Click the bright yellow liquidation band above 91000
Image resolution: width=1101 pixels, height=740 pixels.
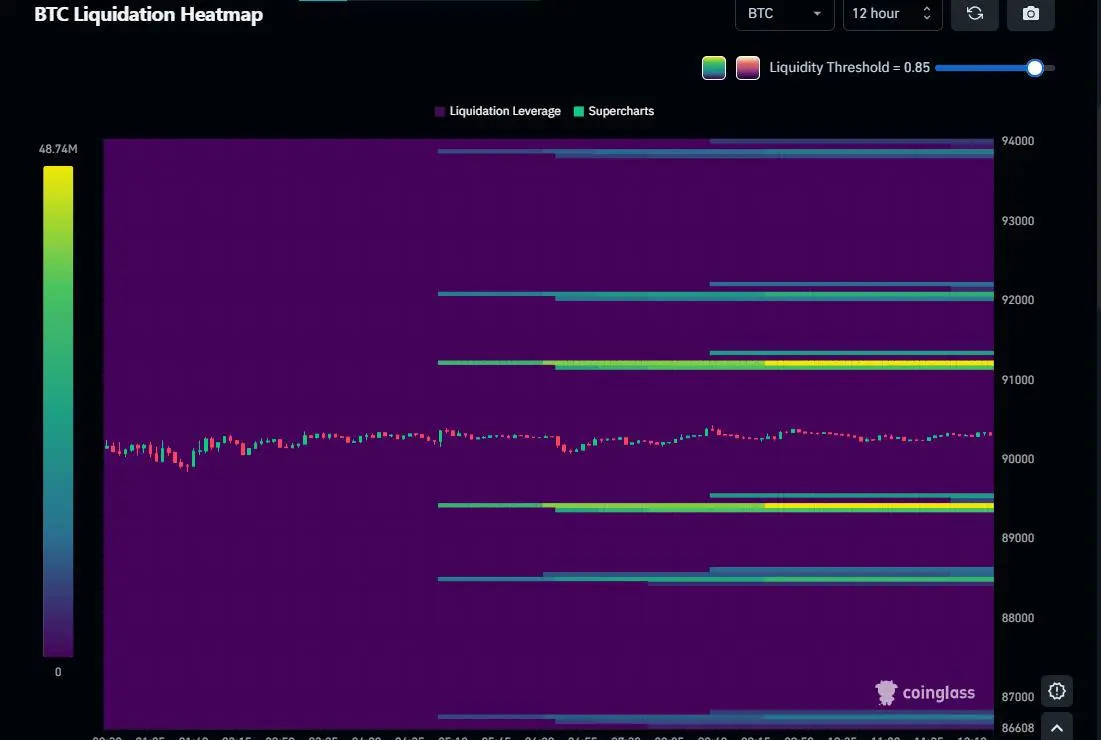878,364
